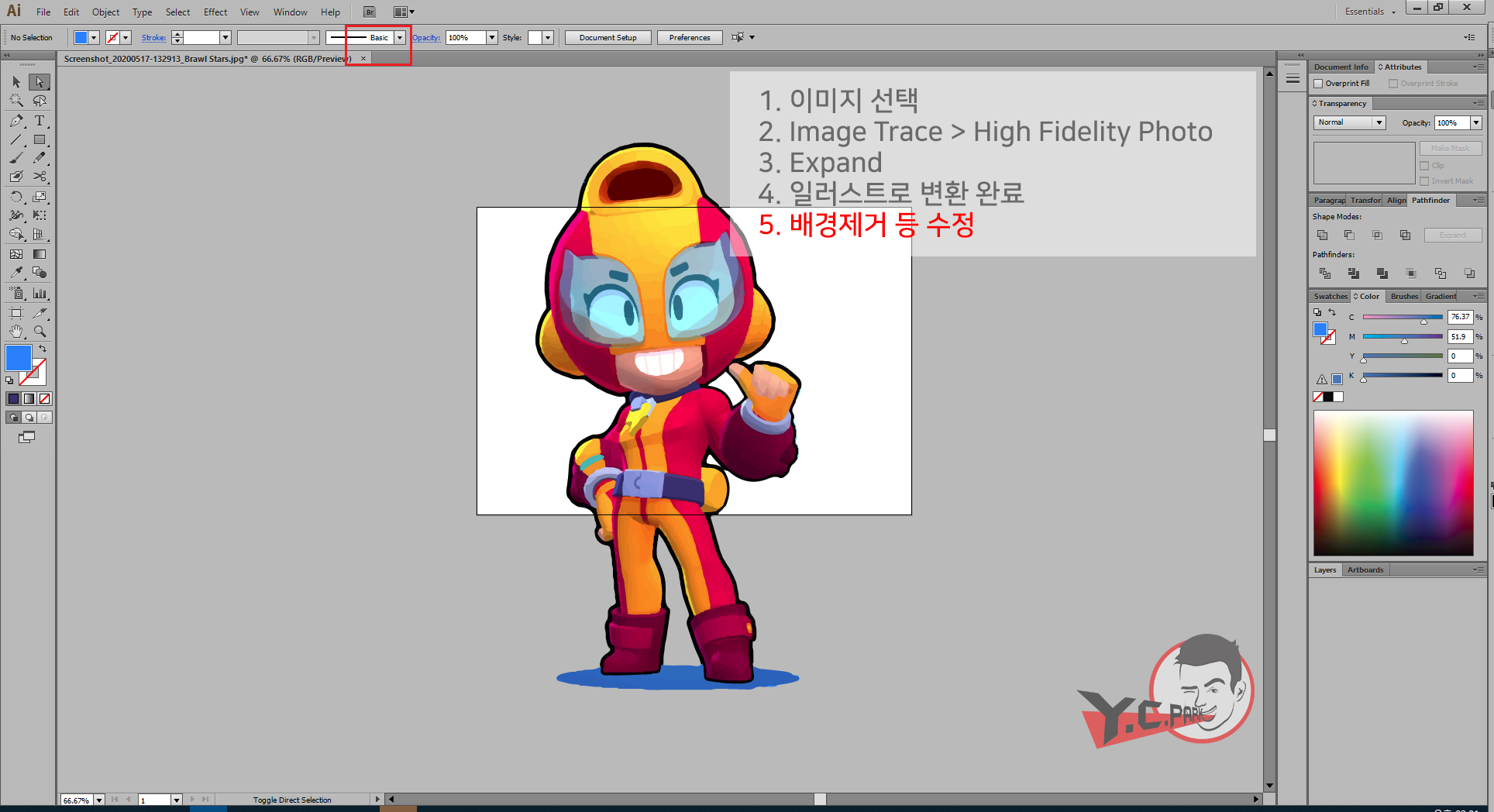Switch to the Document Info tab
Viewport: 1494px width, 812px height.
tap(1341, 67)
